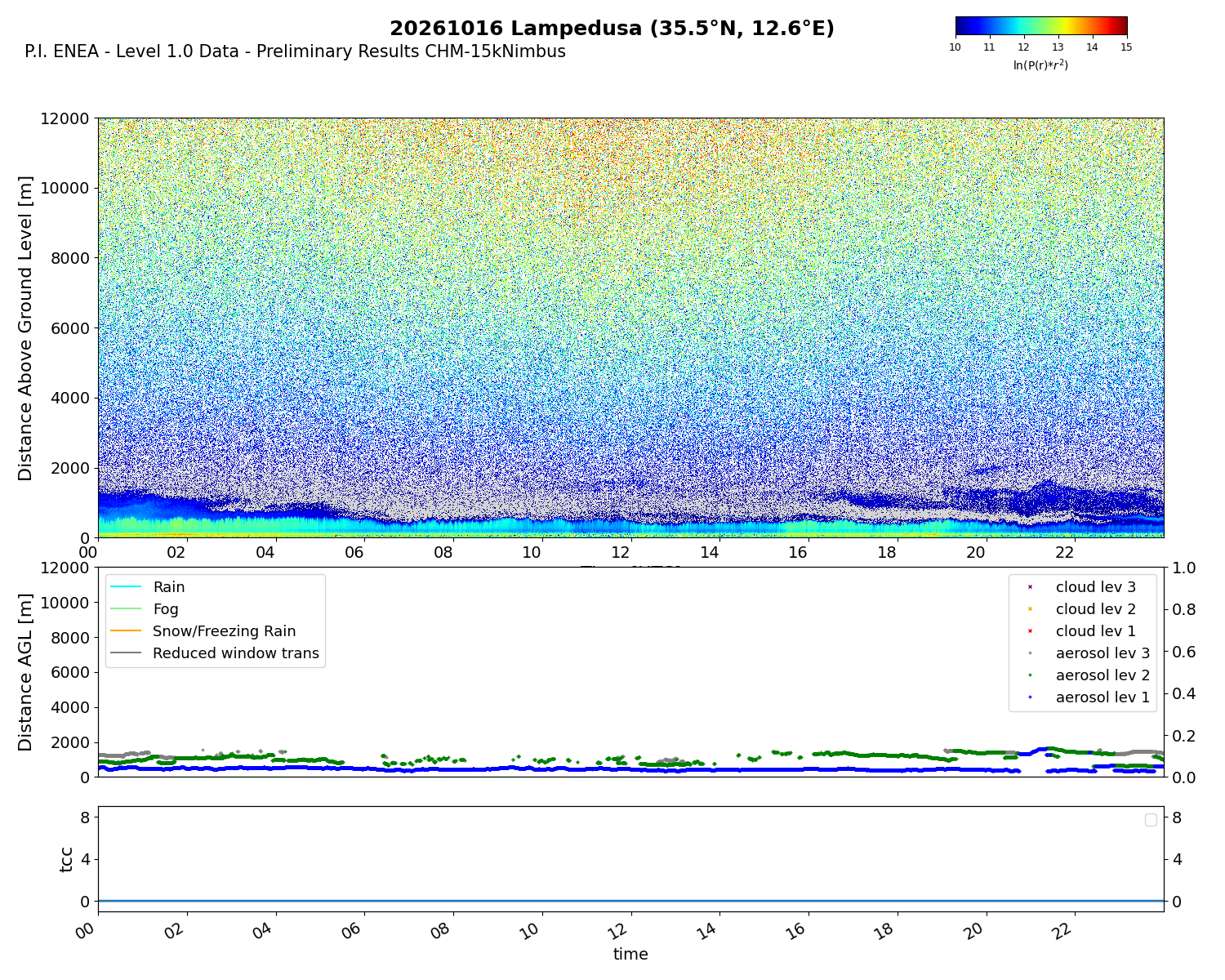This screenshot has height=980, width=1225.
Task: Click the 'Rain' legend label
Action: point(169,587)
